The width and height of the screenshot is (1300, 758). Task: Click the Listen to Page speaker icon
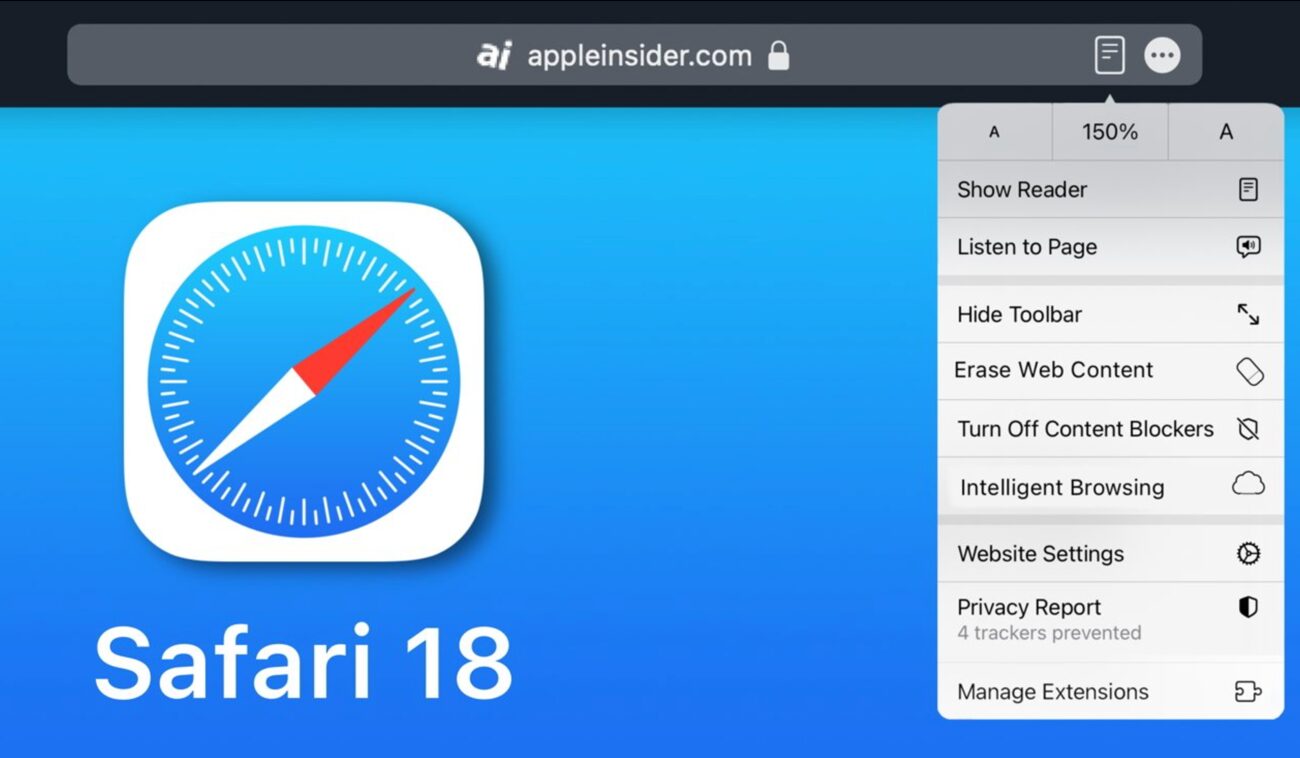(1248, 247)
